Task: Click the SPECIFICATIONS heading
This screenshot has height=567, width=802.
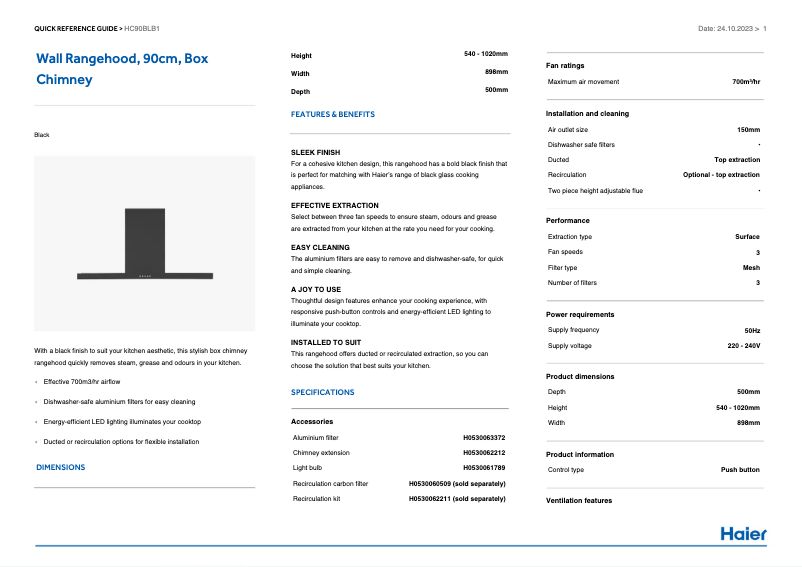Action: coord(322,393)
